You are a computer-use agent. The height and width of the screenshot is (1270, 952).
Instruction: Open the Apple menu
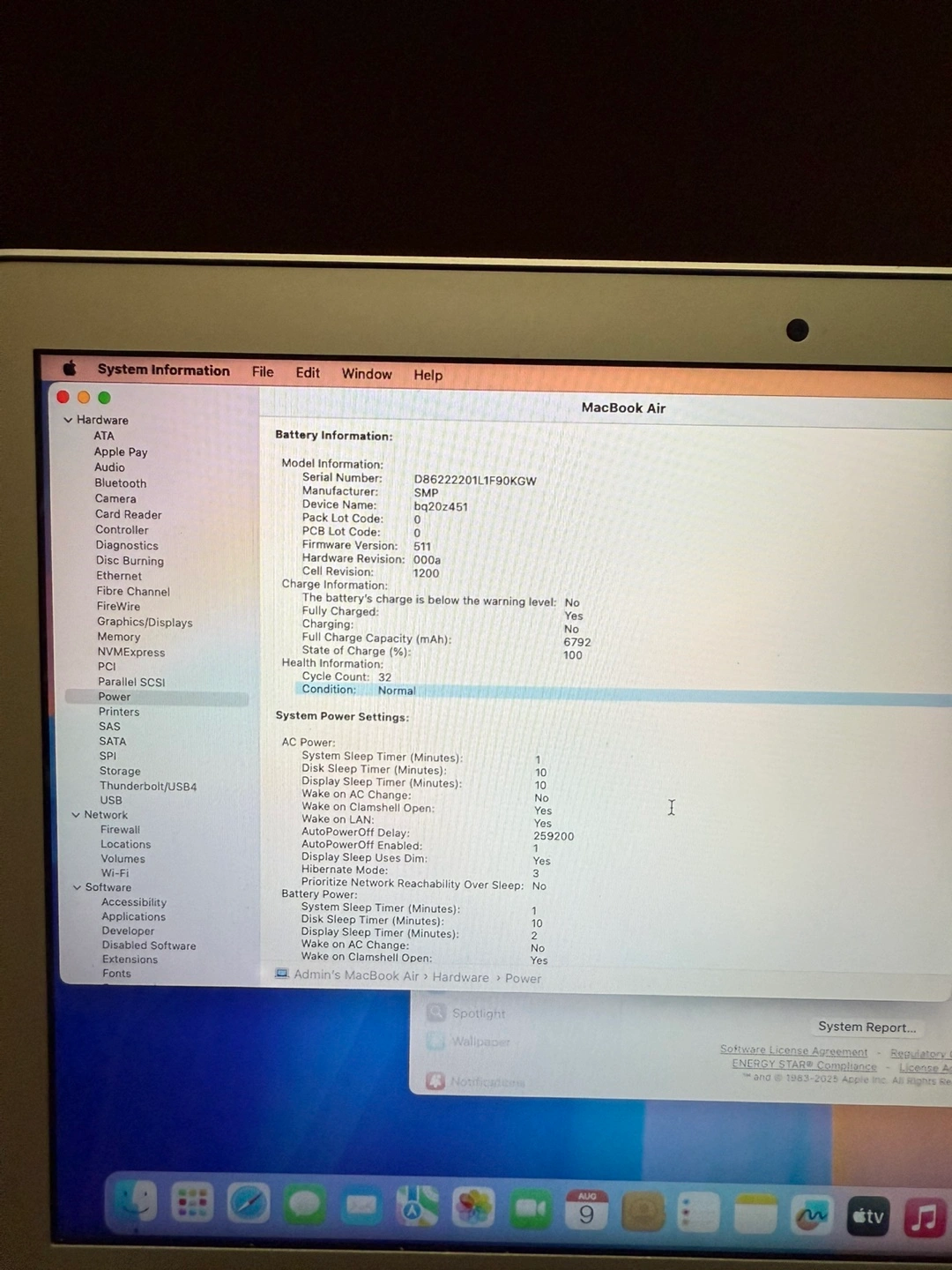pos(70,369)
